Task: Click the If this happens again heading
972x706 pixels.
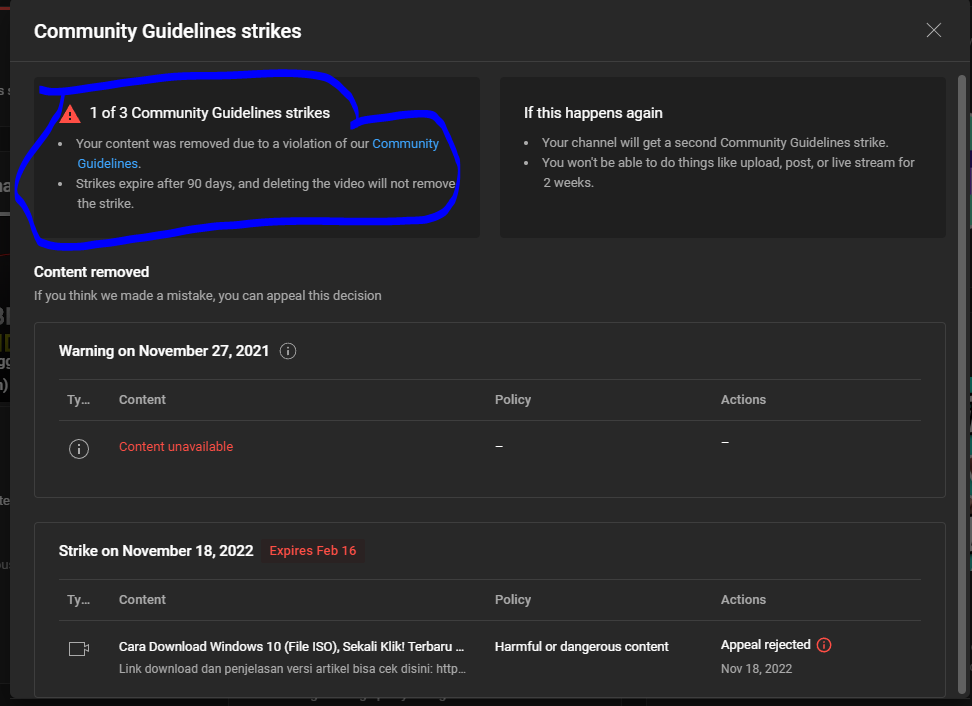Action: 593,113
